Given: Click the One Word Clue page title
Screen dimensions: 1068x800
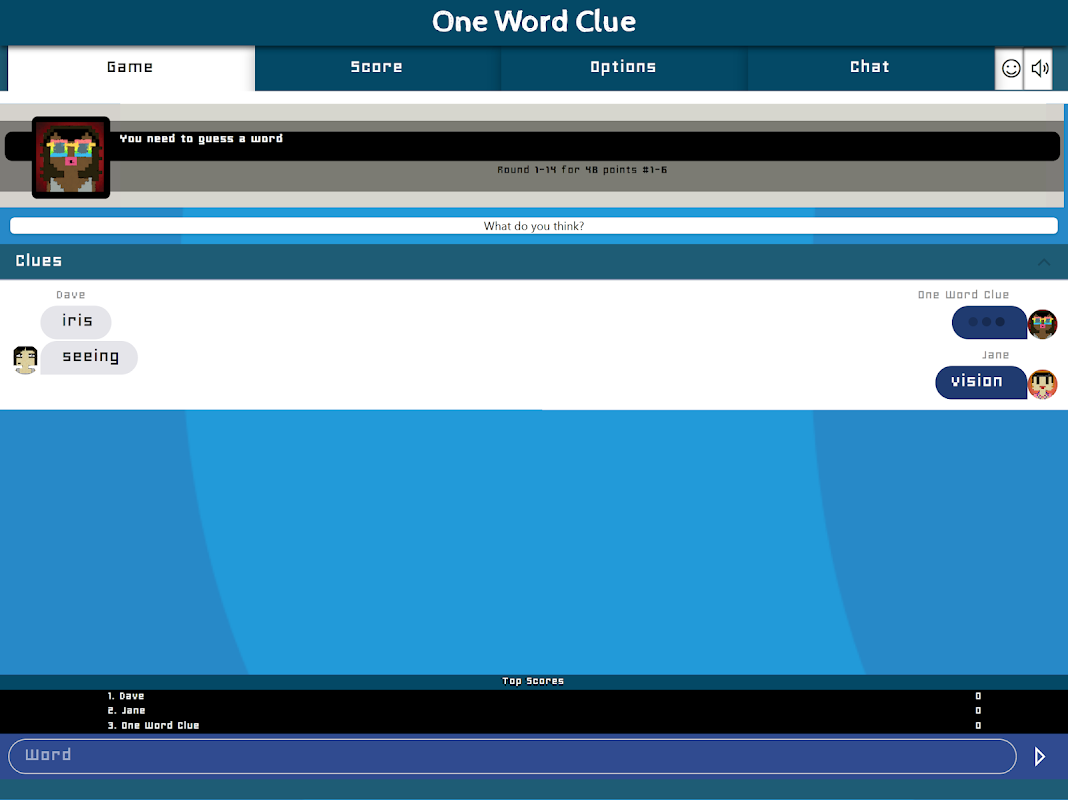Looking at the screenshot, I should (534, 22).
